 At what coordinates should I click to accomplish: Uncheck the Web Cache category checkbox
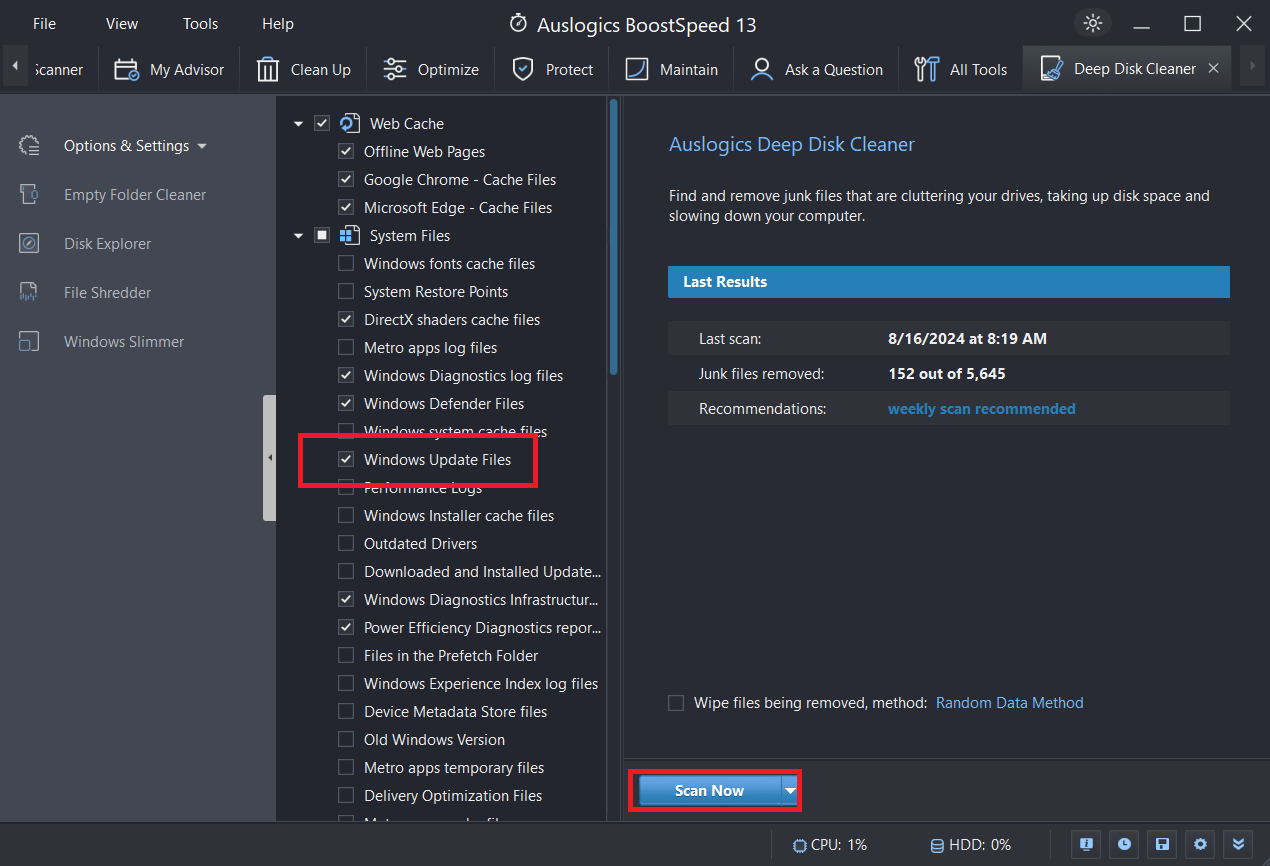[322, 123]
